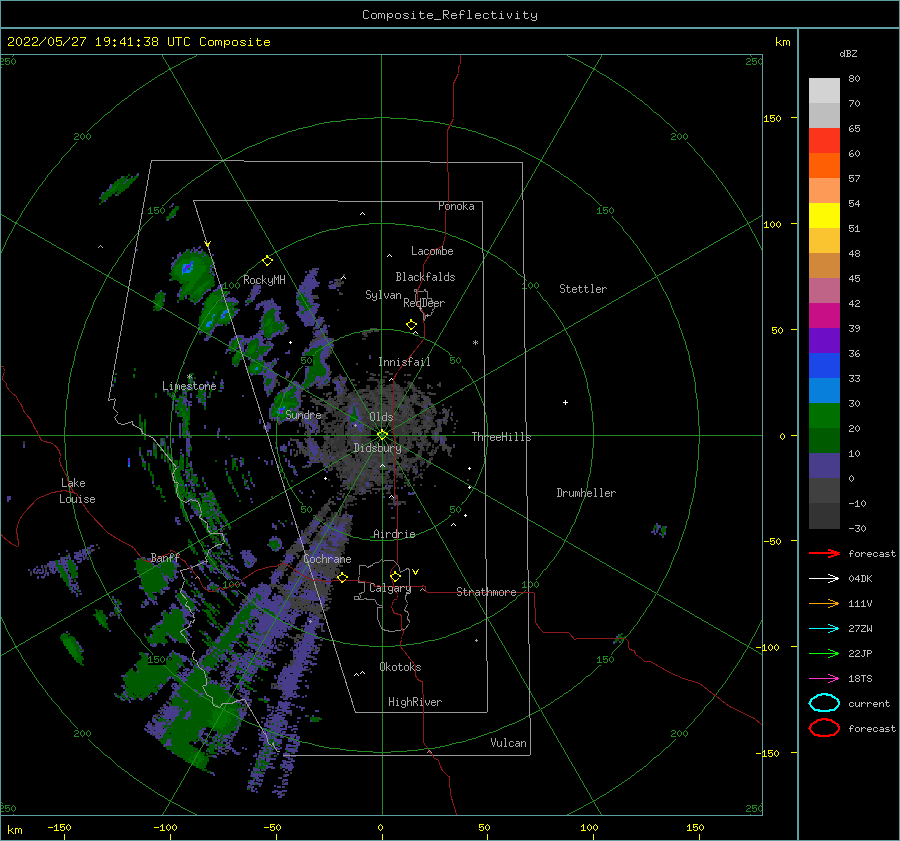Click the Blackfalds town label
The height and width of the screenshot is (841, 900).
(425, 277)
